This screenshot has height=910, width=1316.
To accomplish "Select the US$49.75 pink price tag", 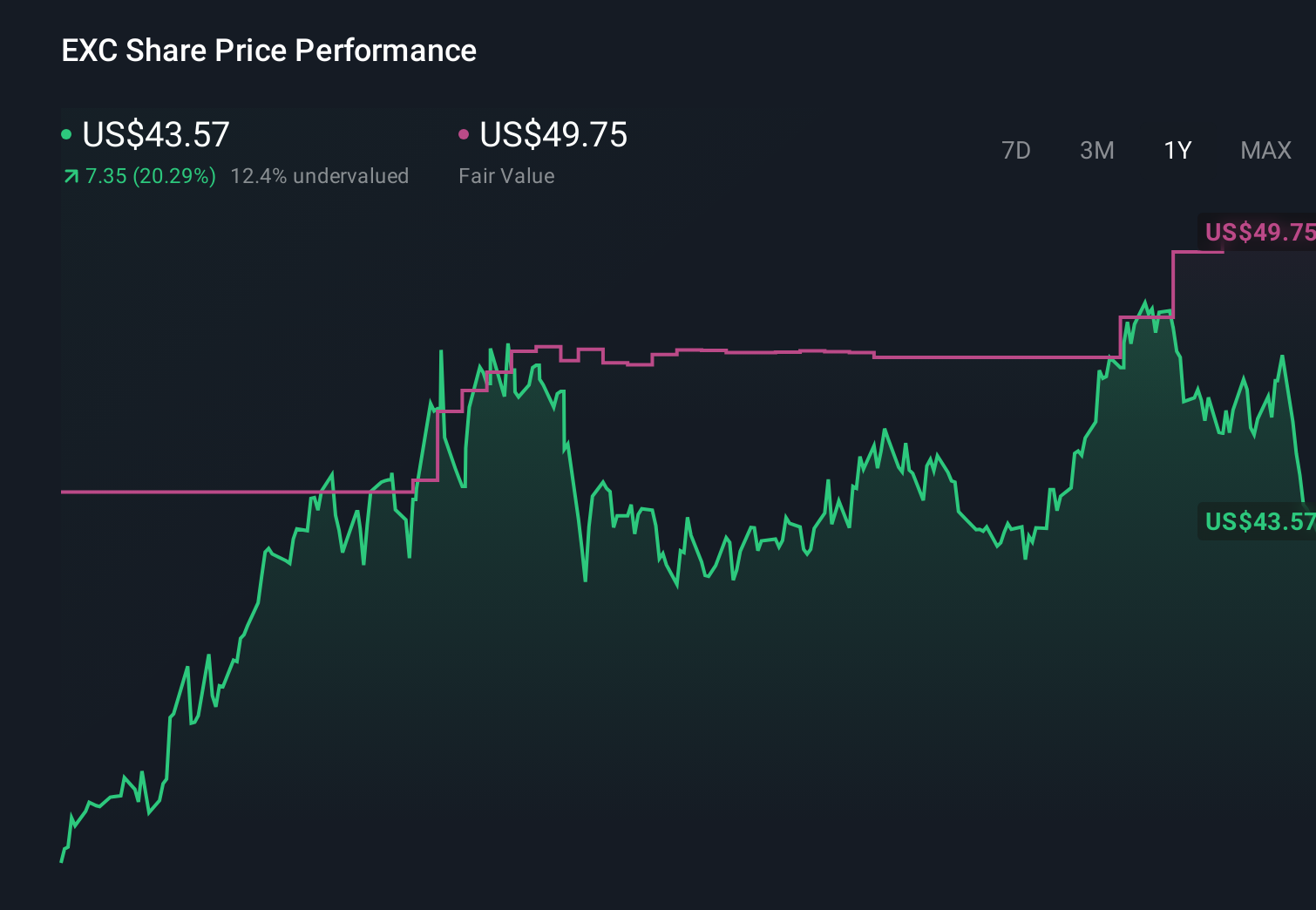I will point(1258,233).
